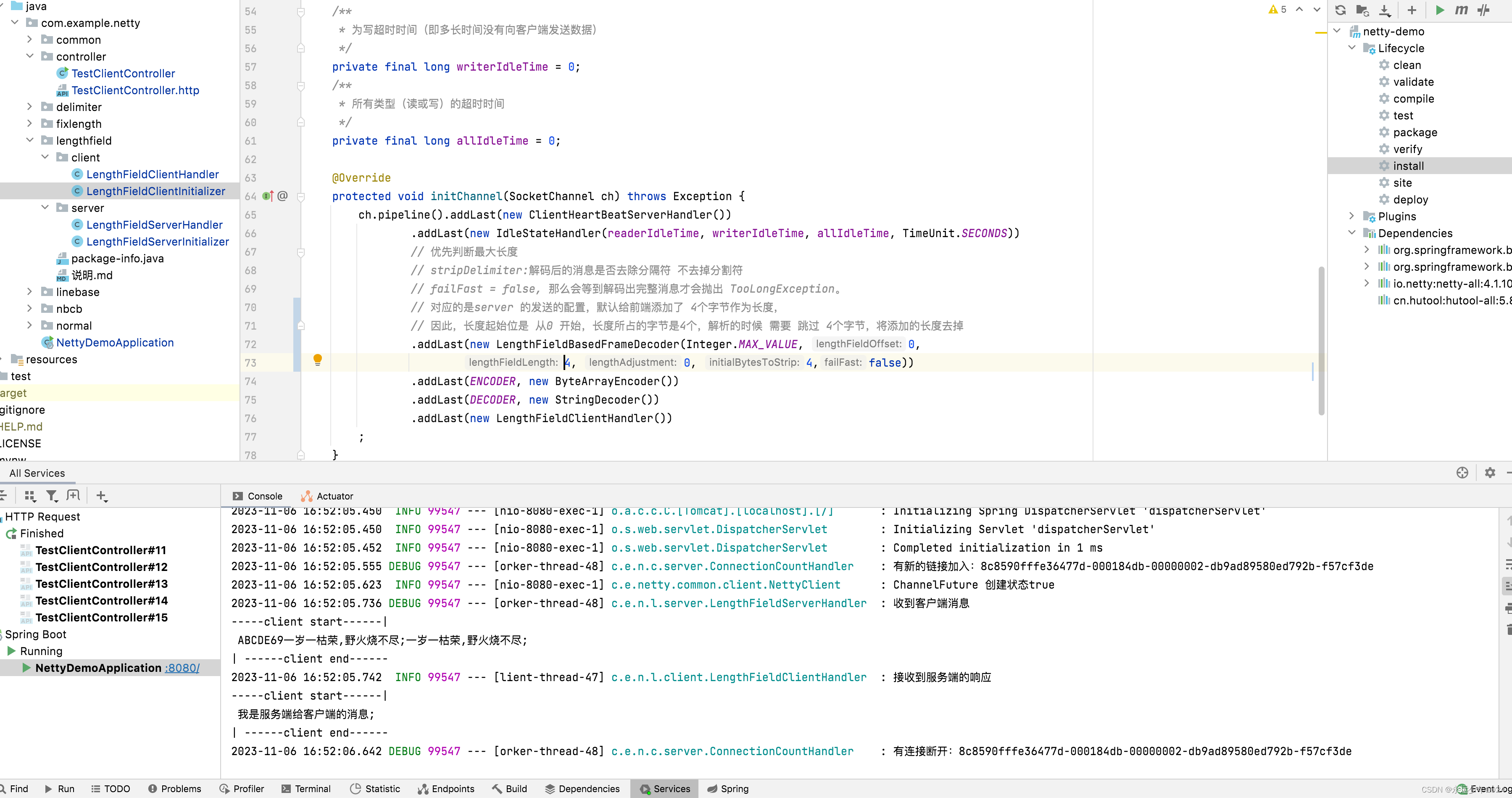This screenshot has width=1512, height=798.
Task: Open NettyDemoApplication class in tree
Action: click(x=114, y=342)
